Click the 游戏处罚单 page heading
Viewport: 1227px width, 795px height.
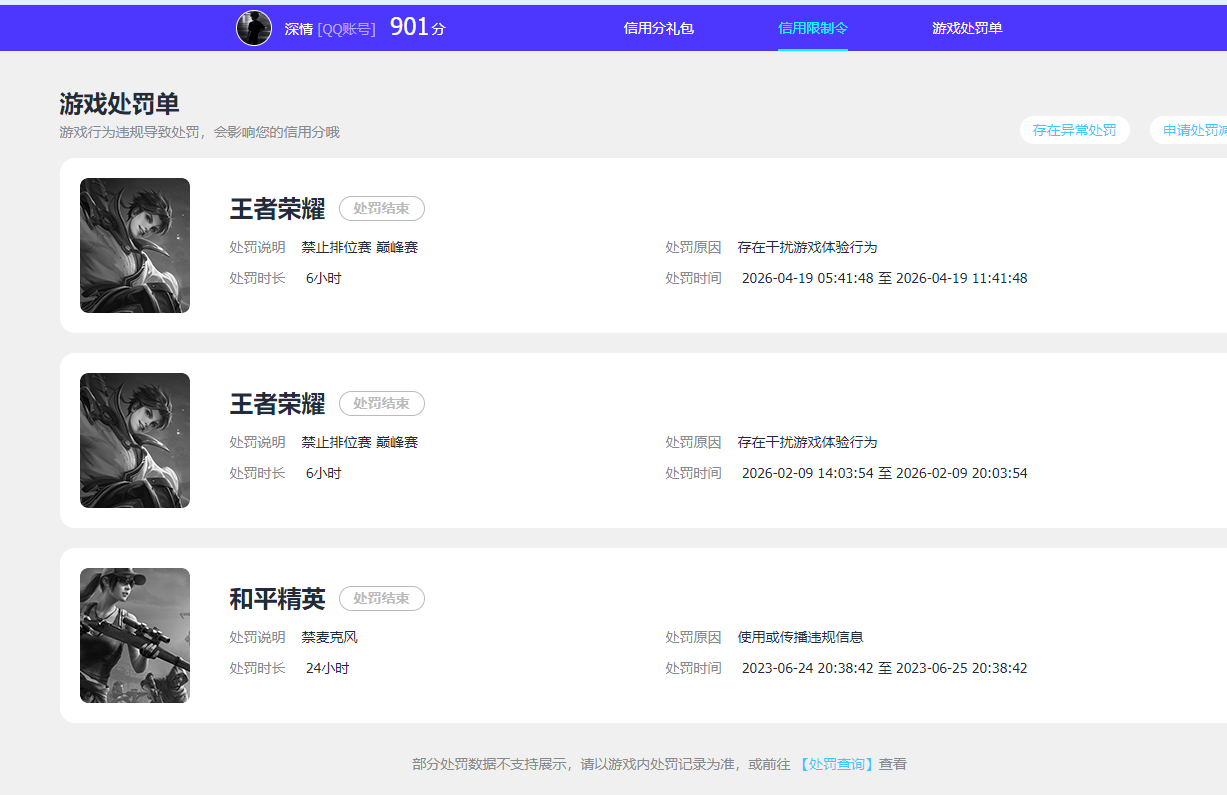(x=119, y=104)
